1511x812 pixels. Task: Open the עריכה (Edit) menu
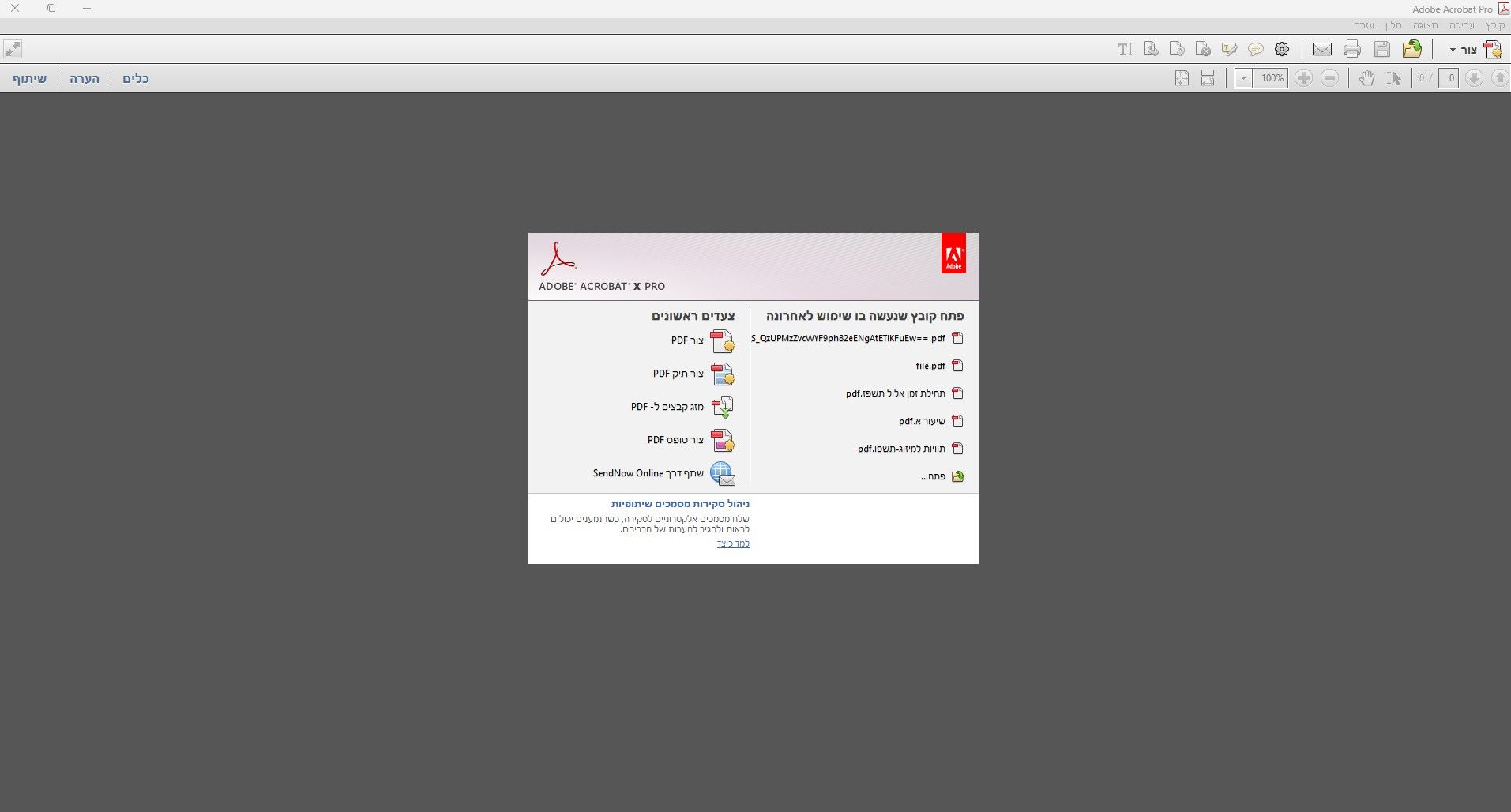coord(1462,25)
